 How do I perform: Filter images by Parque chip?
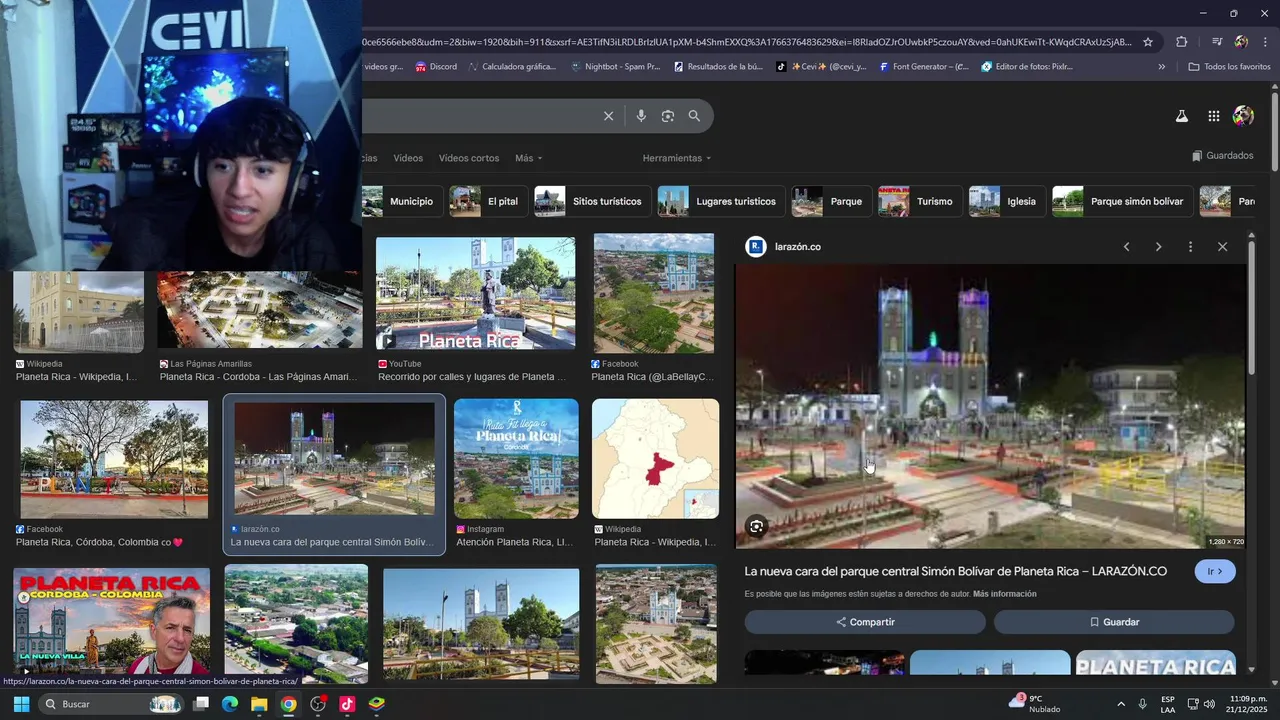click(831, 201)
